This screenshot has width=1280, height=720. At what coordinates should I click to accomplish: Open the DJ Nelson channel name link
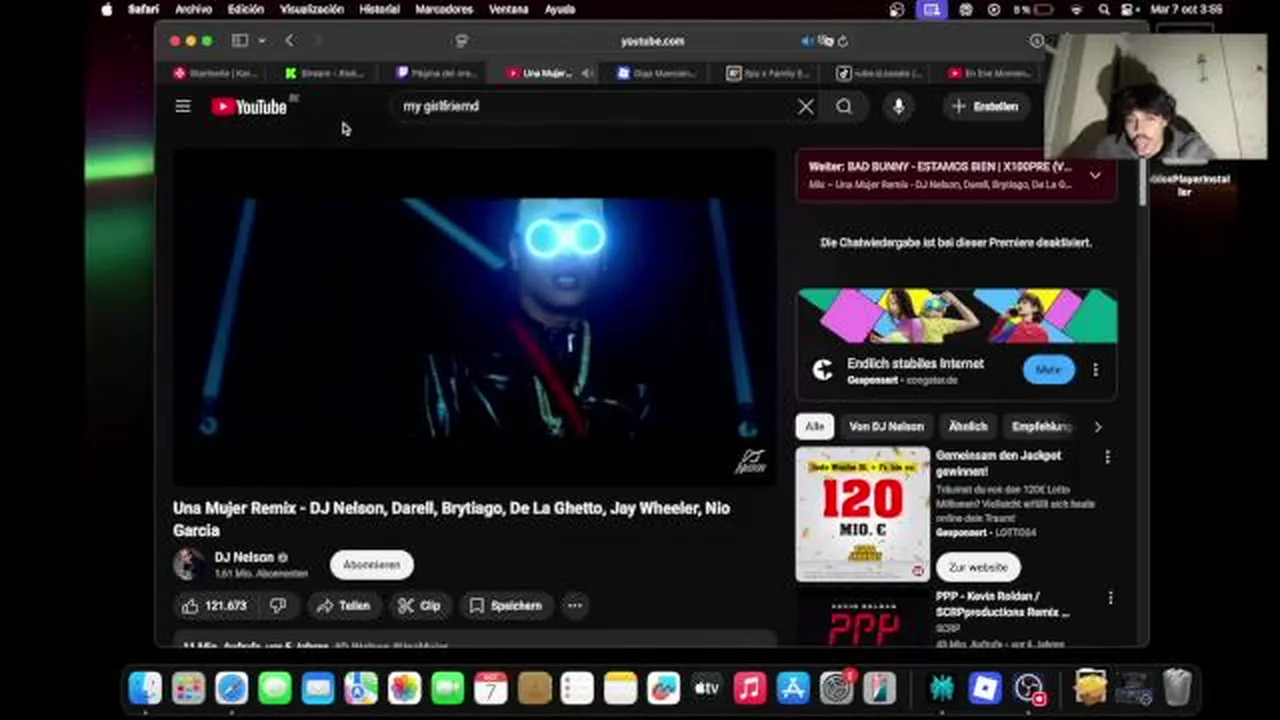point(244,557)
